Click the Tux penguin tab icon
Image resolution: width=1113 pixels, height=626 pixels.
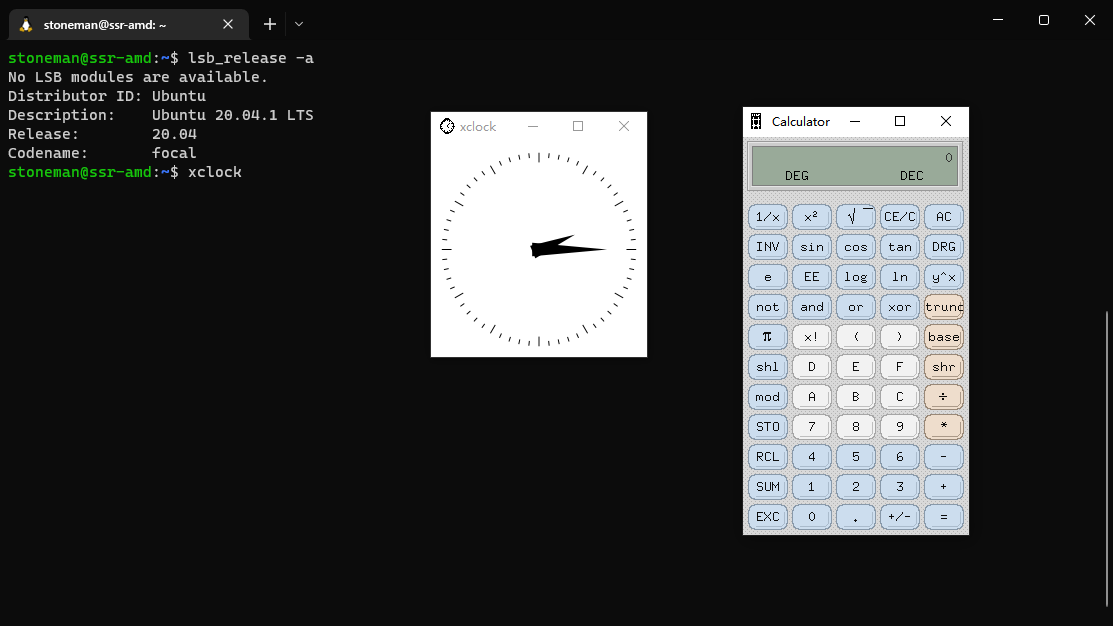point(26,25)
